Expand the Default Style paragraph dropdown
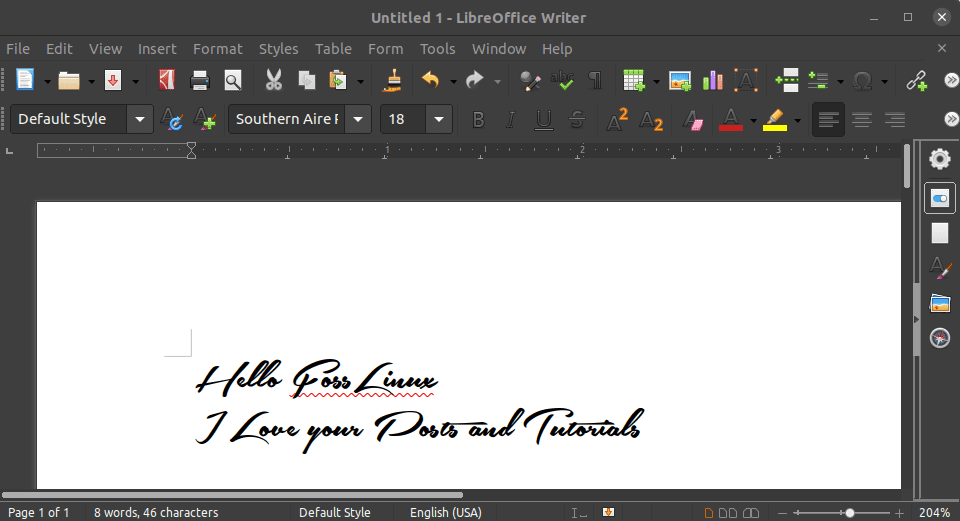960x521 pixels. [x=140, y=119]
